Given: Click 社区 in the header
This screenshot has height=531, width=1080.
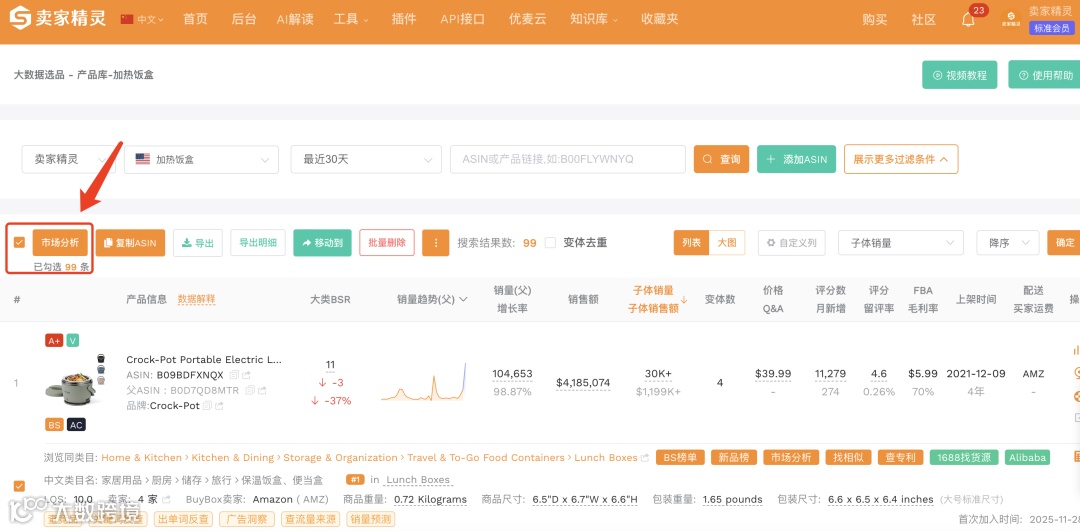Looking at the screenshot, I should [x=924, y=19].
